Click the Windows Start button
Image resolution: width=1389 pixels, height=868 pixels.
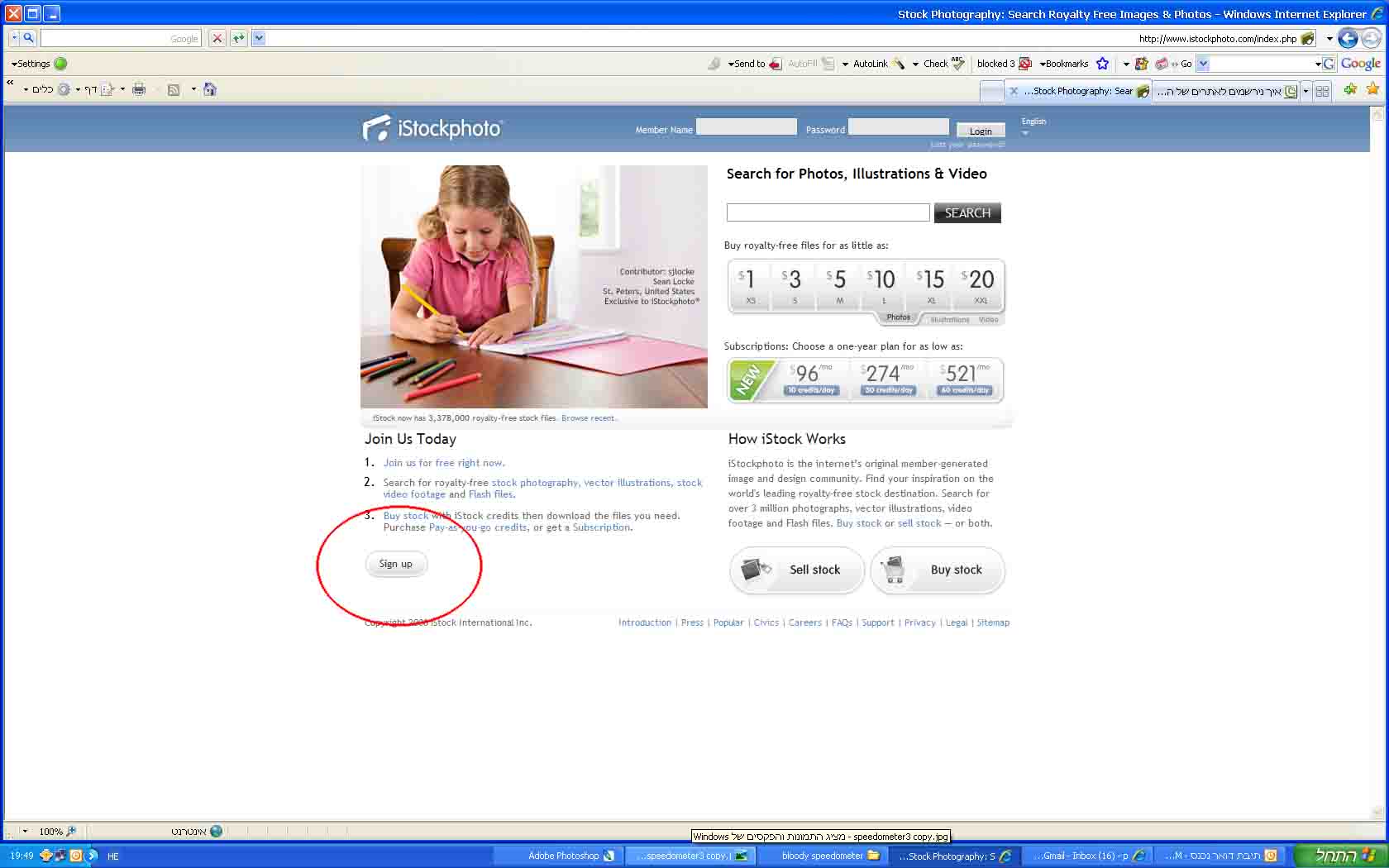click(x=1343, y=856)
